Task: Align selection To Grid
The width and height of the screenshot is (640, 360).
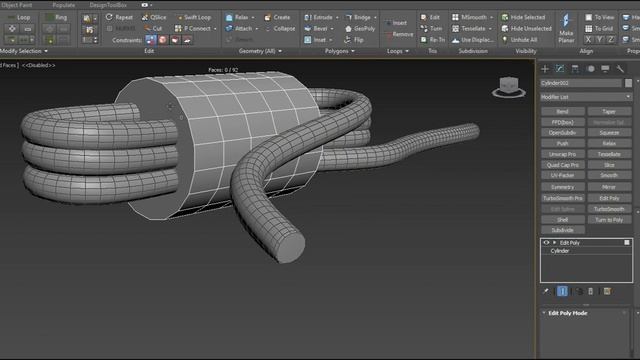Action: 599,28
